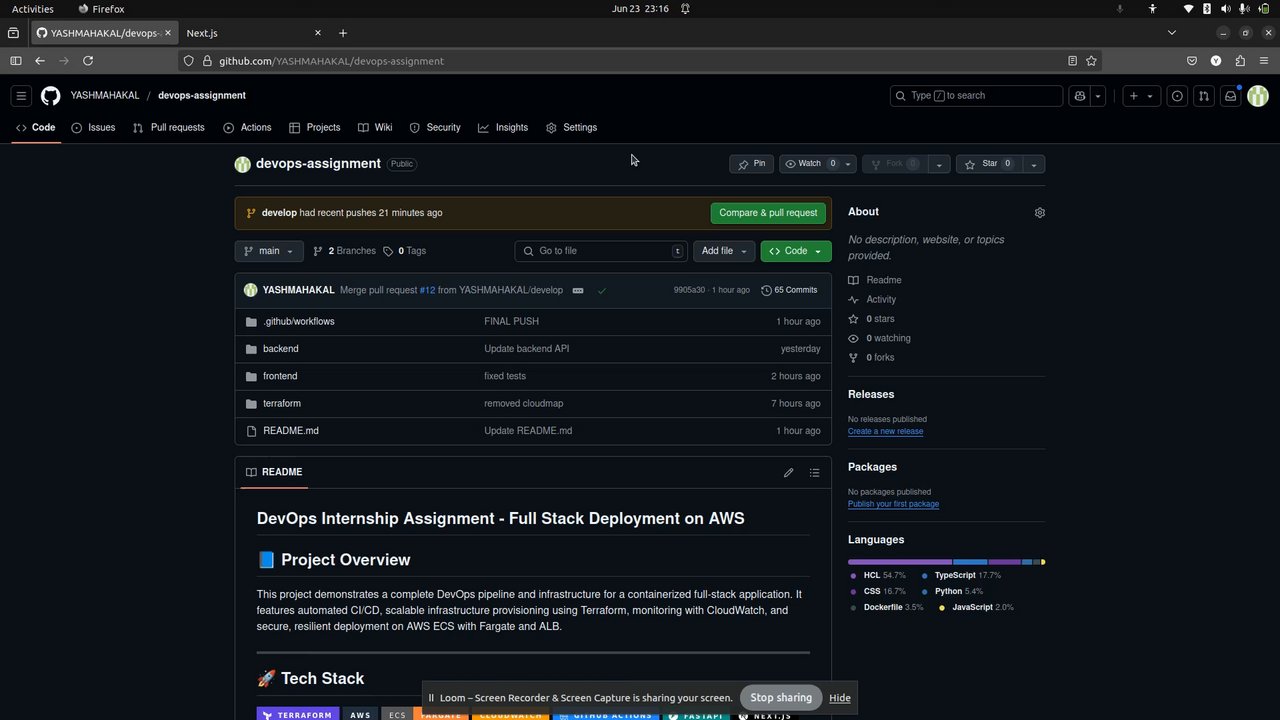The width and height of the screenshot is (1280, 720).
Task: Go back using the Firefox back arrow
Action: tap(40, 61)
